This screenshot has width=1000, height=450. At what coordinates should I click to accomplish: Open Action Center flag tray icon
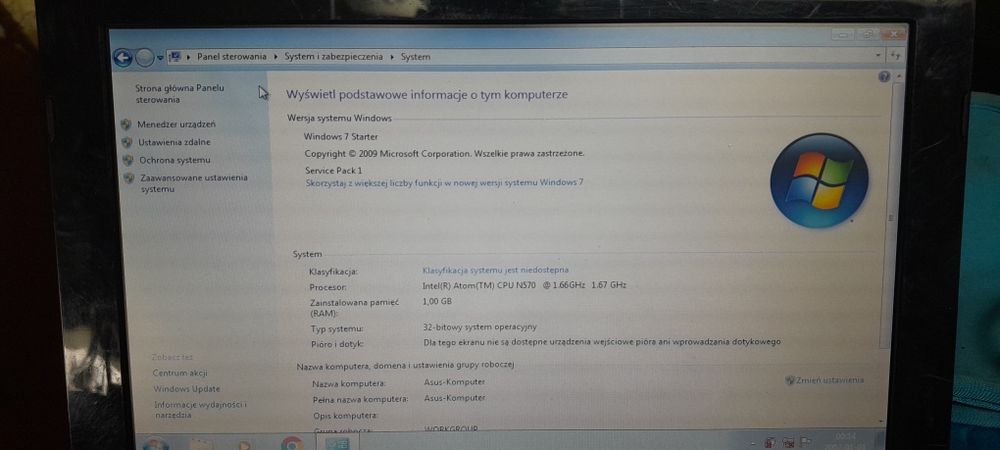805,441
